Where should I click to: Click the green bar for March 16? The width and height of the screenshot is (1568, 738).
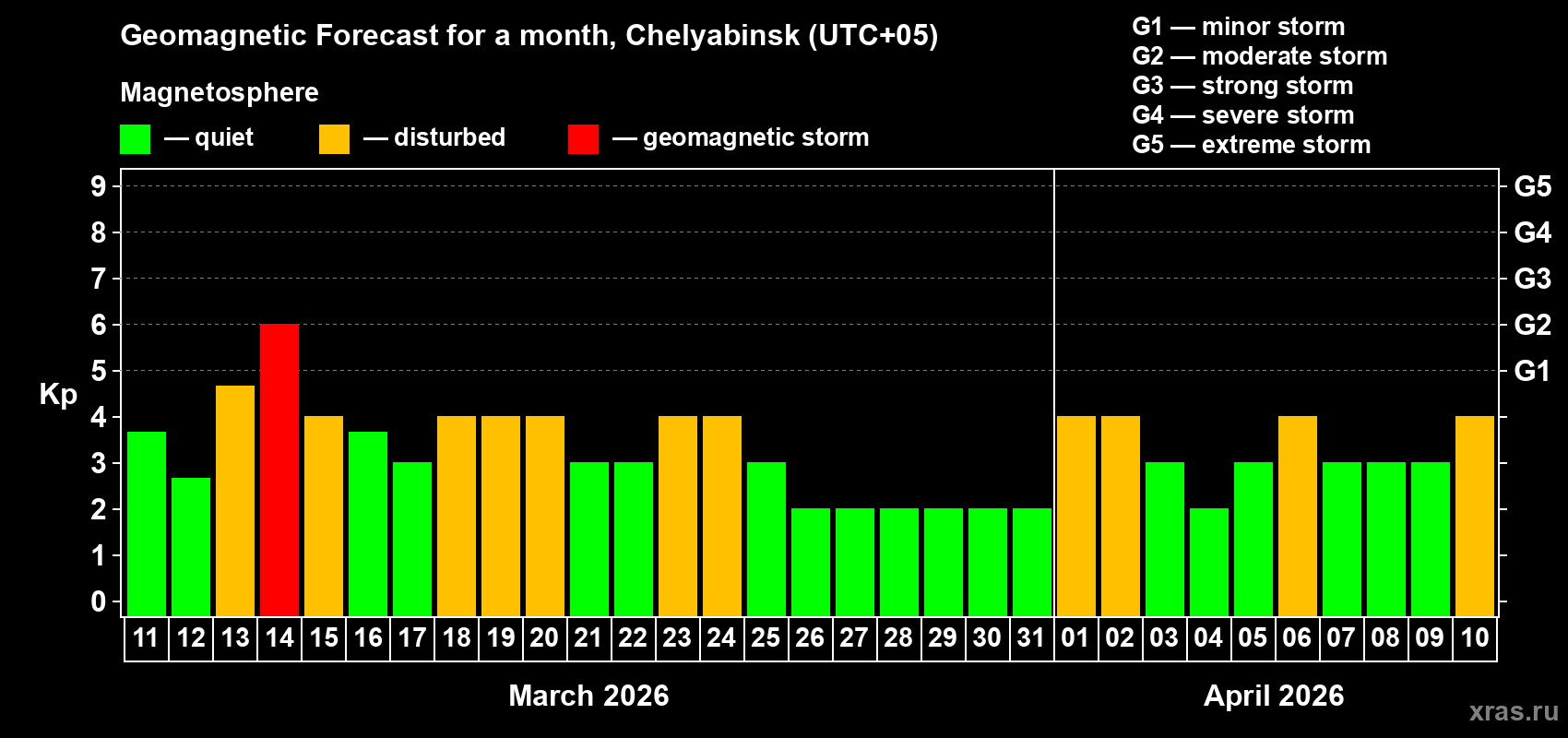[368, 524]
